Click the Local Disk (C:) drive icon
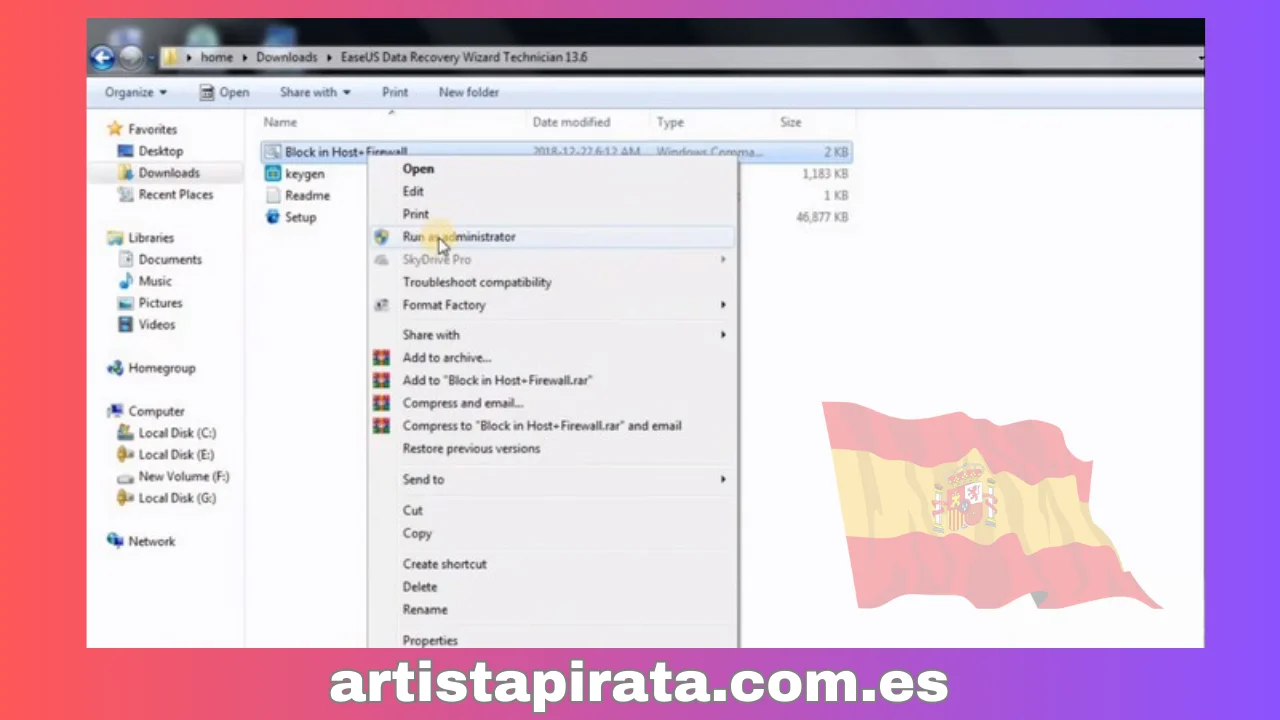This screenshot has height=720, width=1280. [x=125, y=433]
